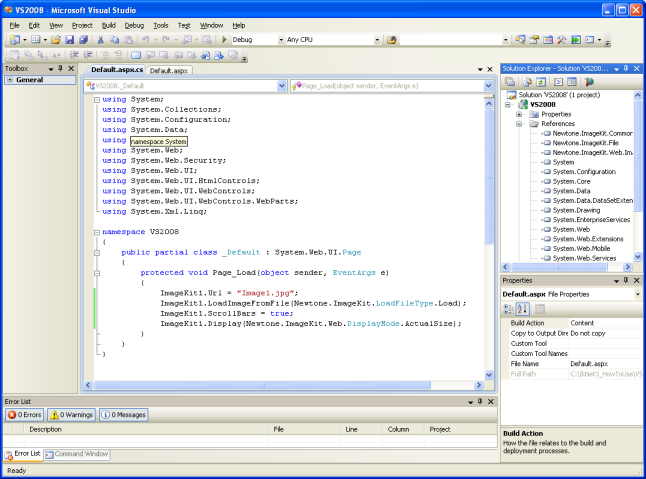Click View Designer icon in Solution Explorer

(572, 82)
